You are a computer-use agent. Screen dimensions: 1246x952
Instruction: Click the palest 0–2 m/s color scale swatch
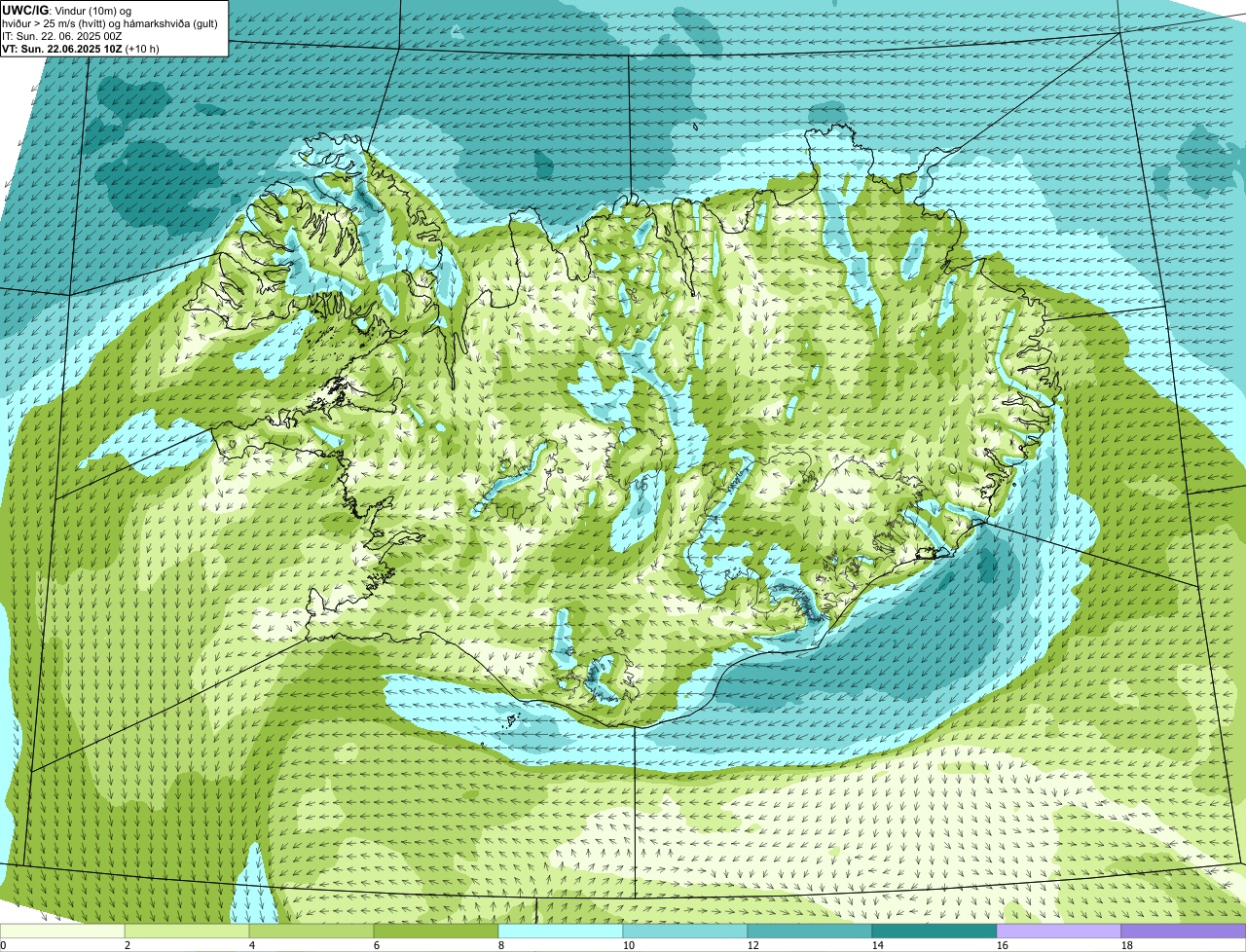pos(62,931)
